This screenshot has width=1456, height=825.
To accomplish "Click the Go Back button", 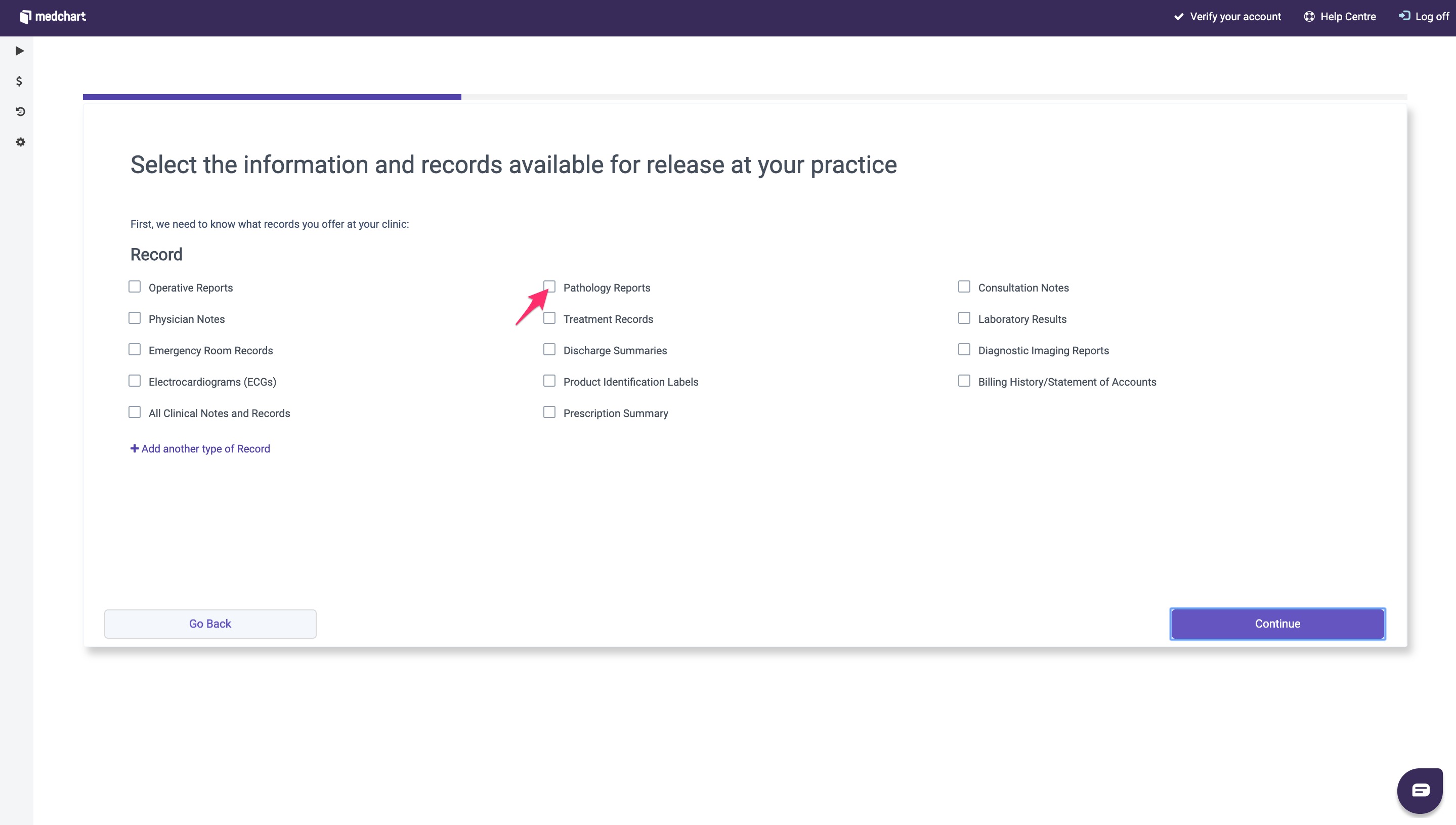I will pyautogui.click(x=210, y=624).
